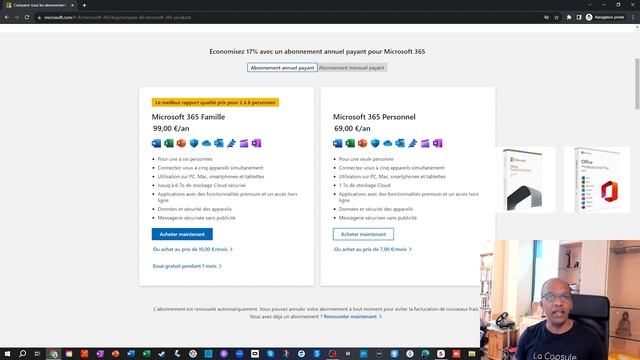
Task: Click the OneNote icon under Microsoft 365 Personnel
Action: tap(438, 143)
